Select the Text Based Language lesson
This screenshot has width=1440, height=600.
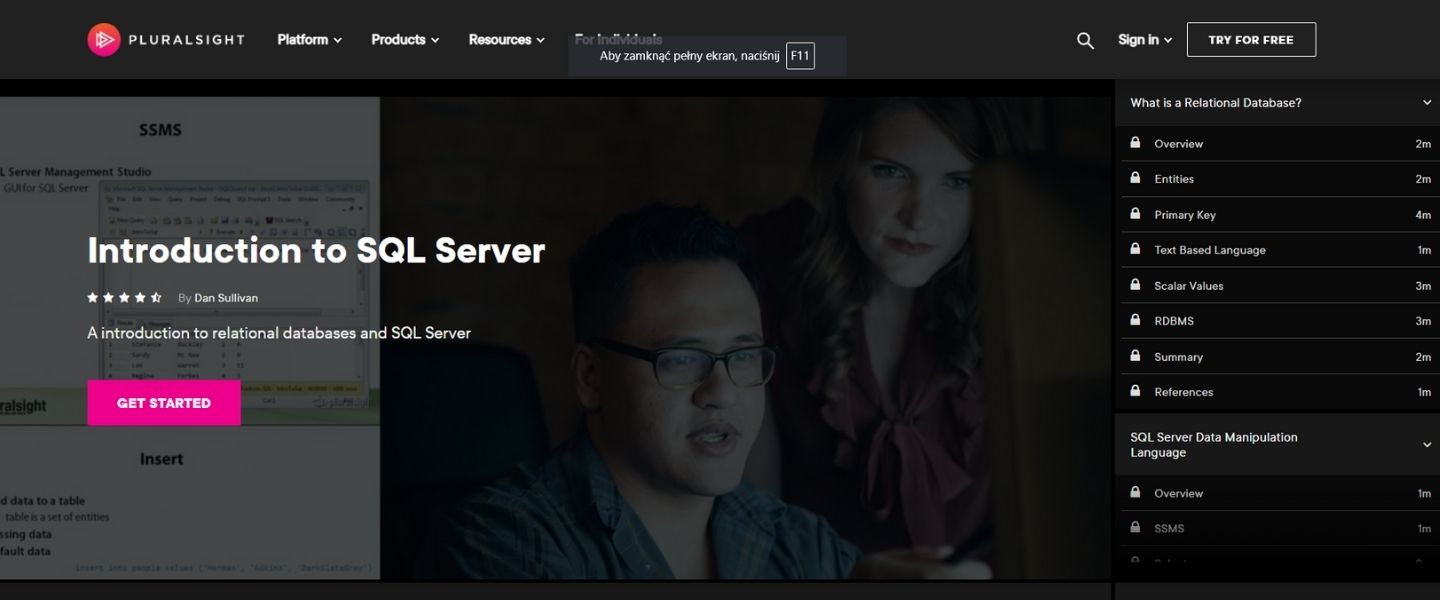(1210, 250)
